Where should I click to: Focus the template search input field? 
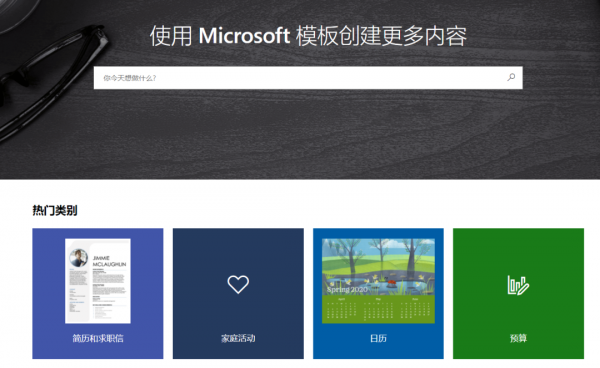coord(308,78)
